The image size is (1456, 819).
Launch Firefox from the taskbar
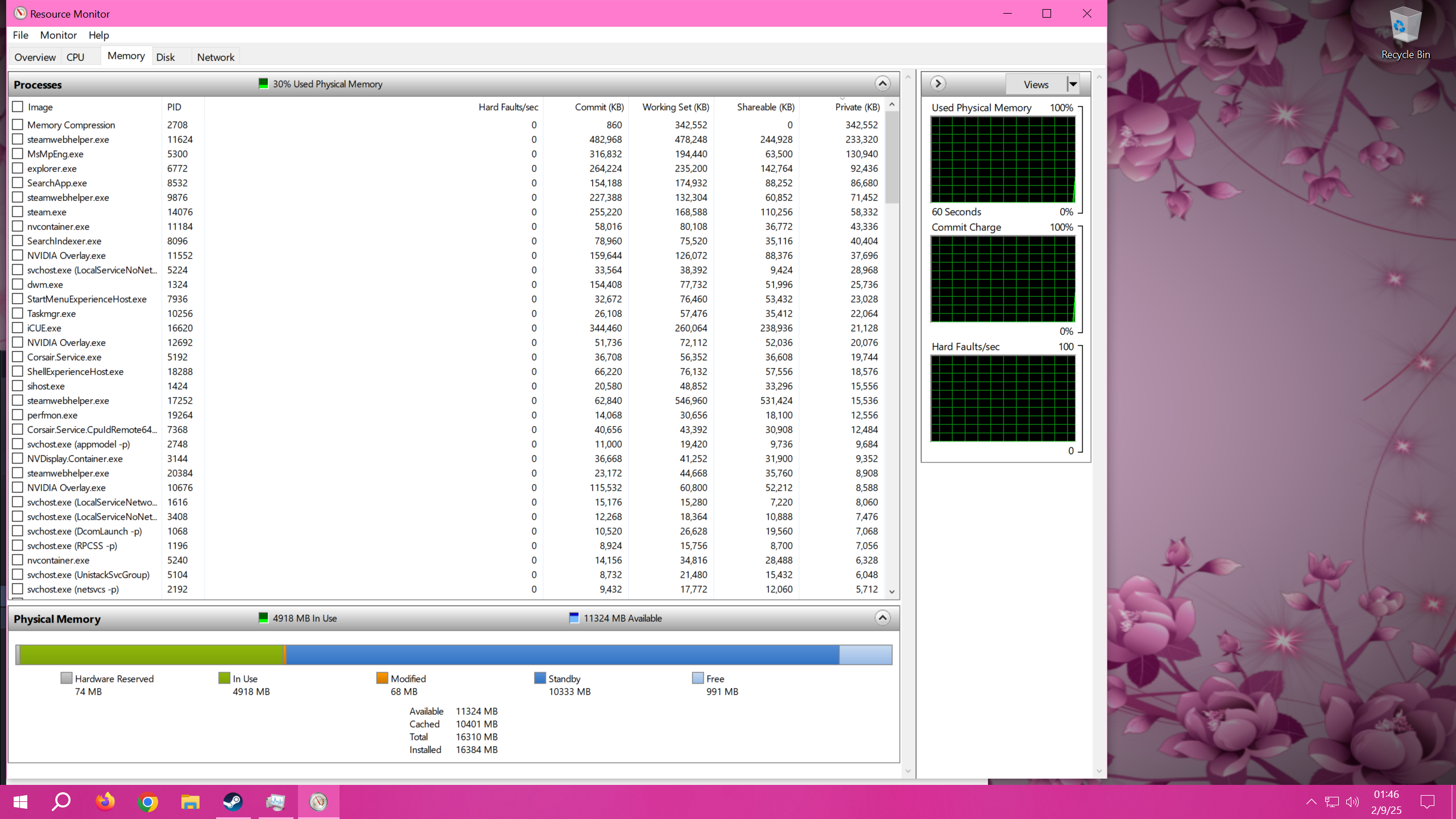105,802
